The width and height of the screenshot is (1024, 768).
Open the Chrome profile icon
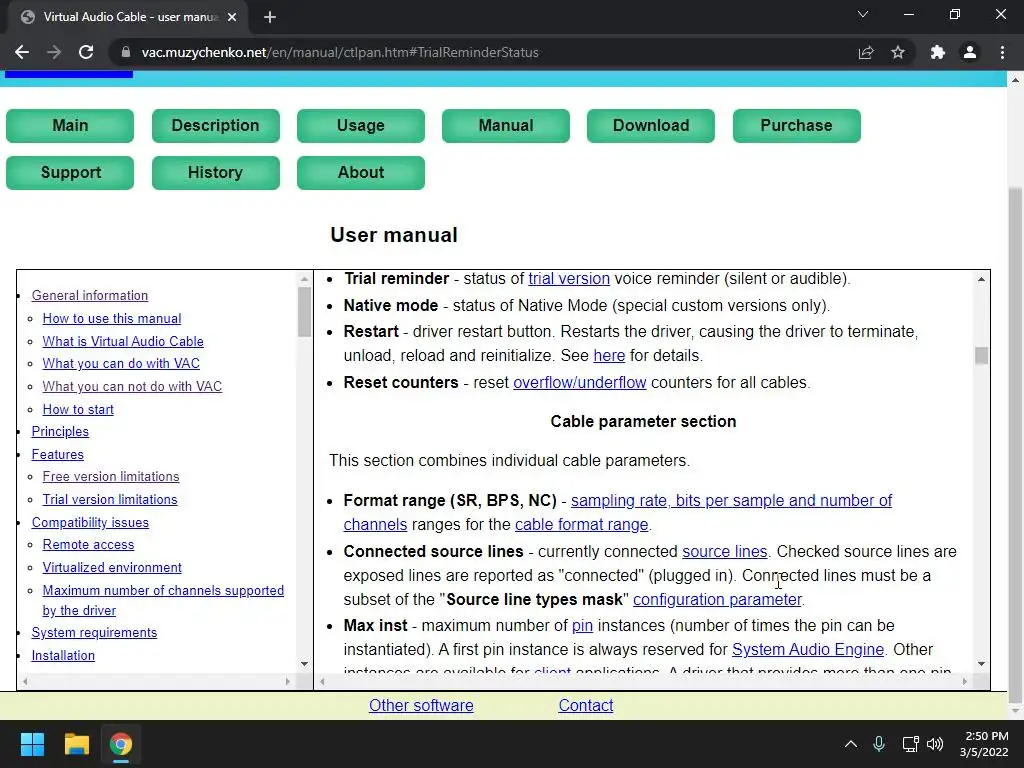[x=970, y=52]
